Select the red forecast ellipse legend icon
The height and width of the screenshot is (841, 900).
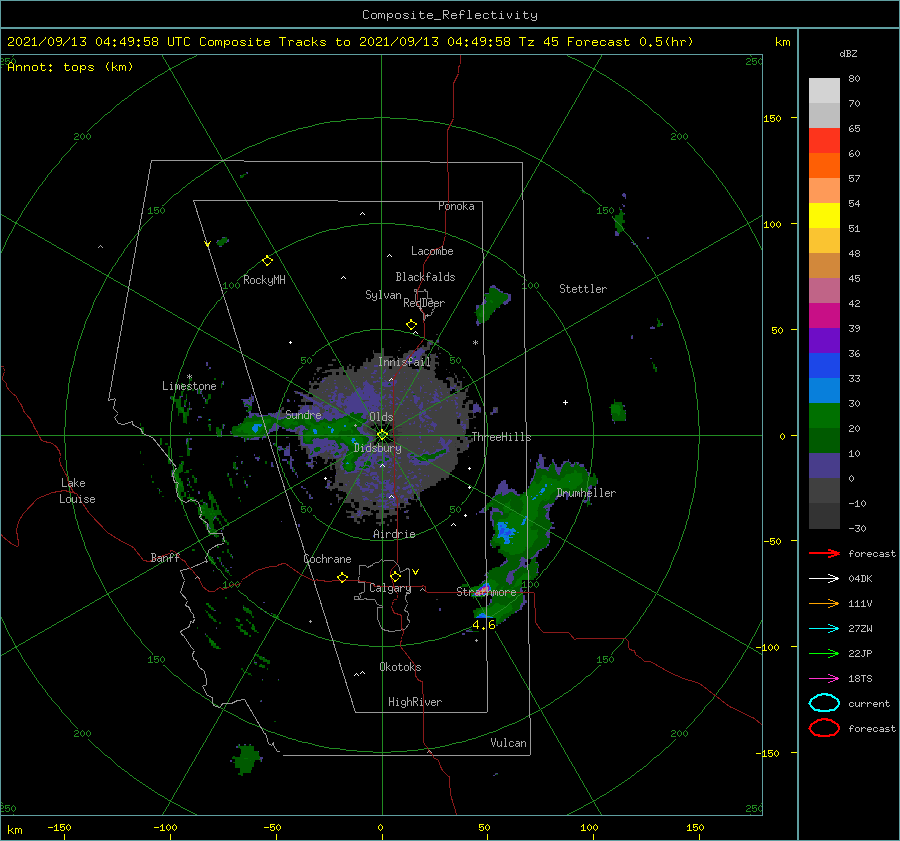tap(824, 728)
